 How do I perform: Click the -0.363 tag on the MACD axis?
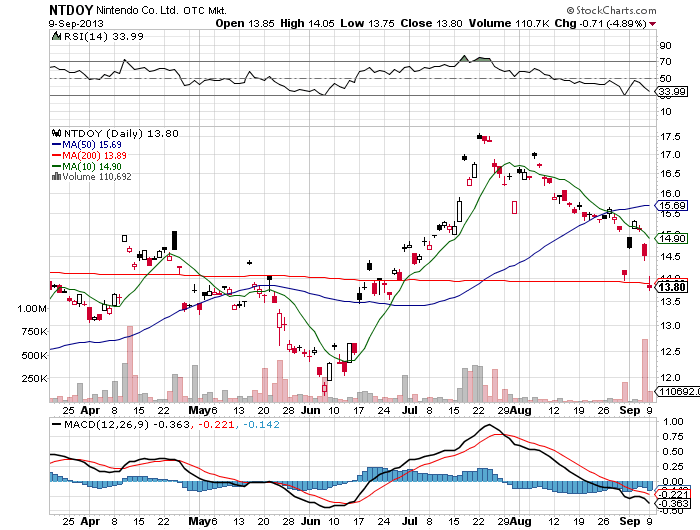point(672,504)
